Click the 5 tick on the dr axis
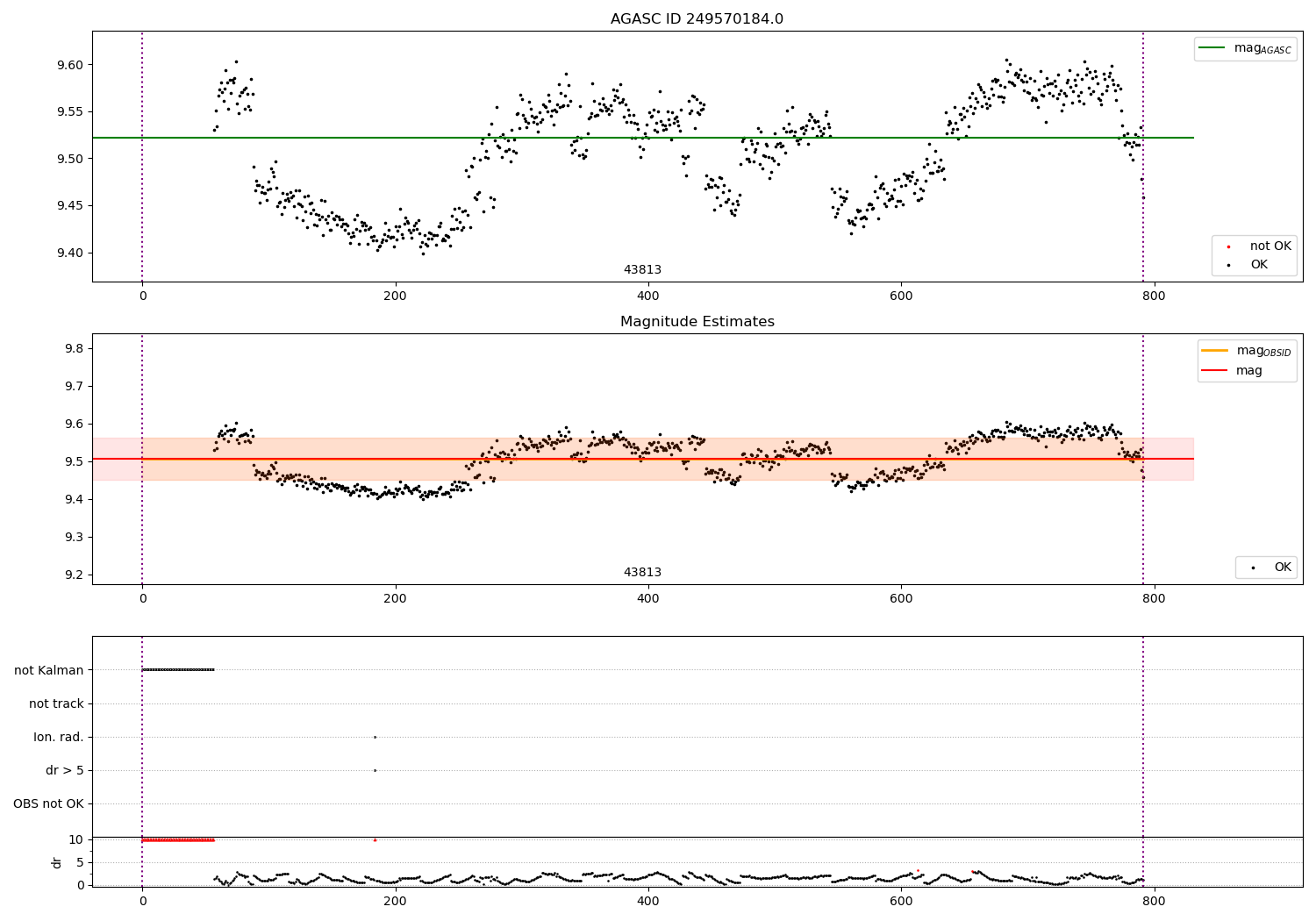This screenshot has width=1316, height=921. [80, 862]
